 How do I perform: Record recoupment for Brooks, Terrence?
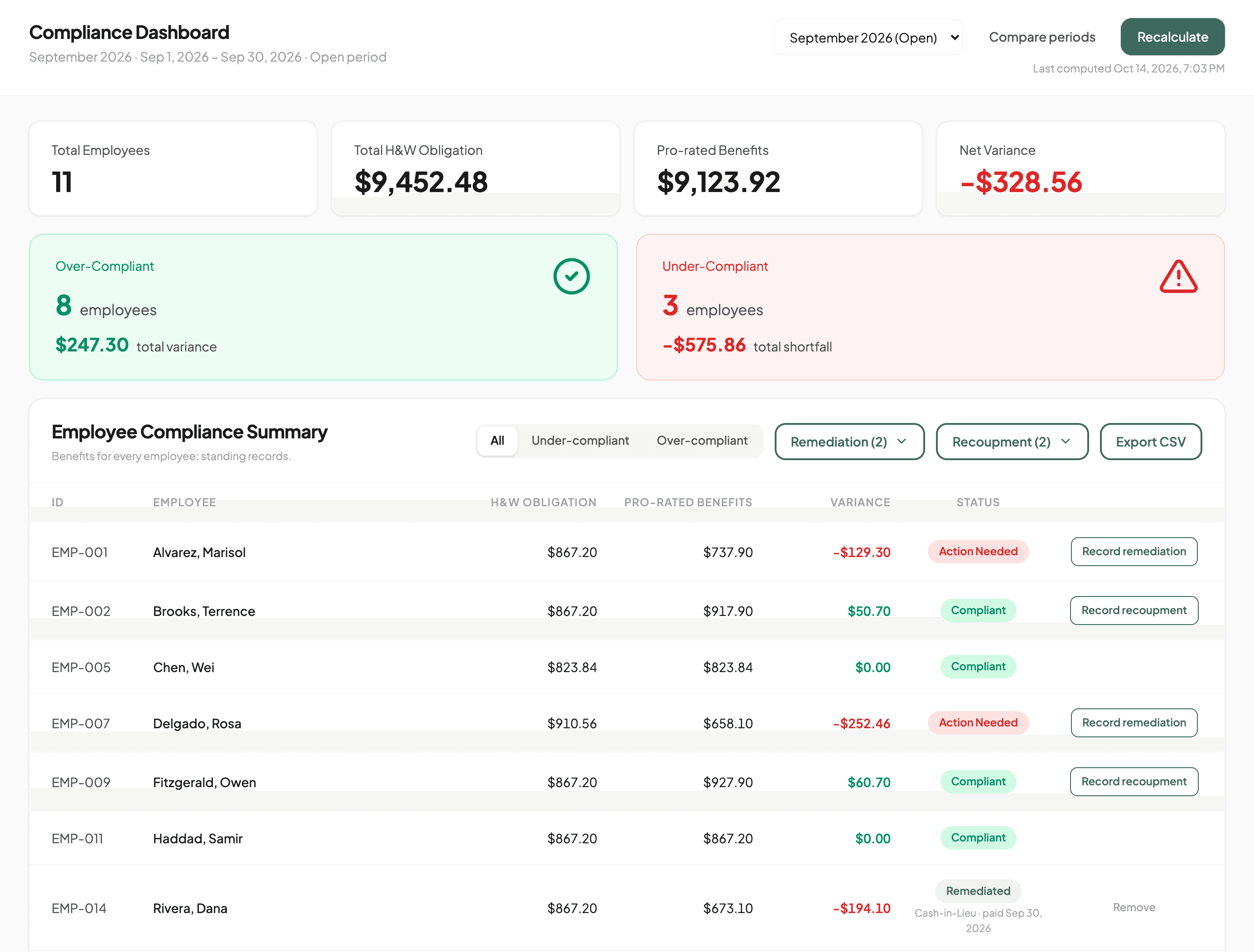(1134, 611)
